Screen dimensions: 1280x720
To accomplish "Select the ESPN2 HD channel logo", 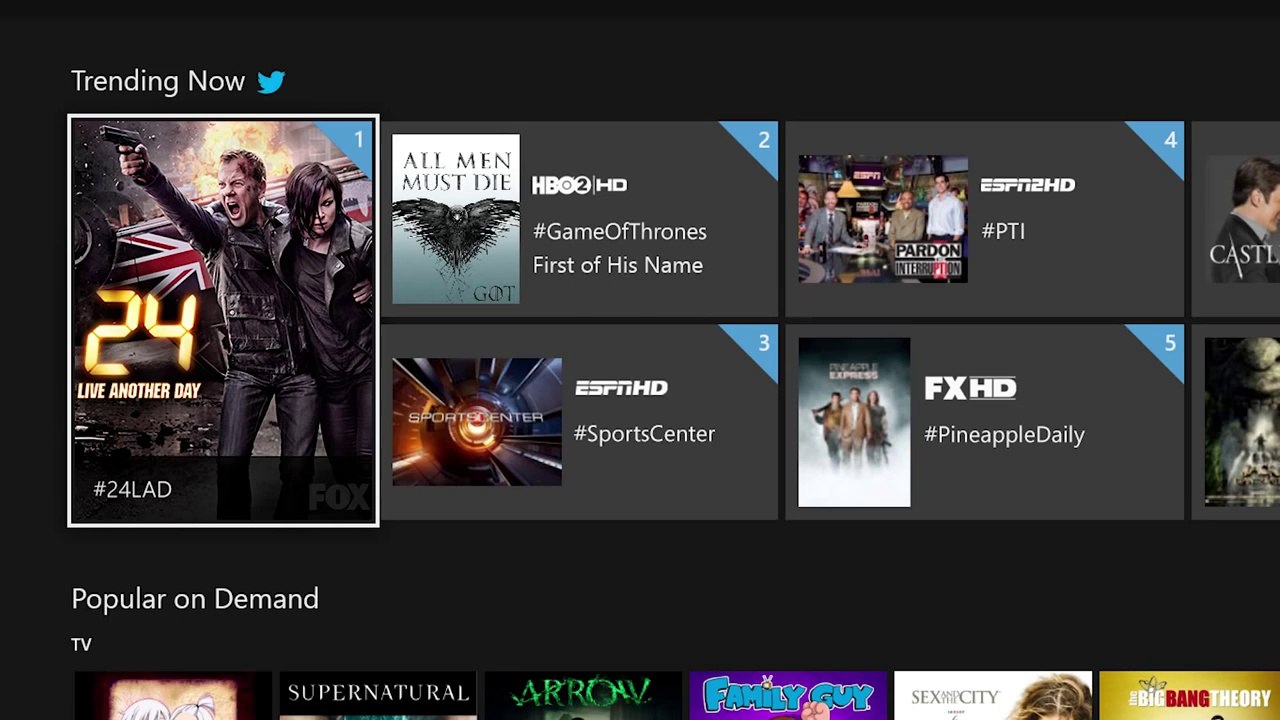I will point(1027,185).
